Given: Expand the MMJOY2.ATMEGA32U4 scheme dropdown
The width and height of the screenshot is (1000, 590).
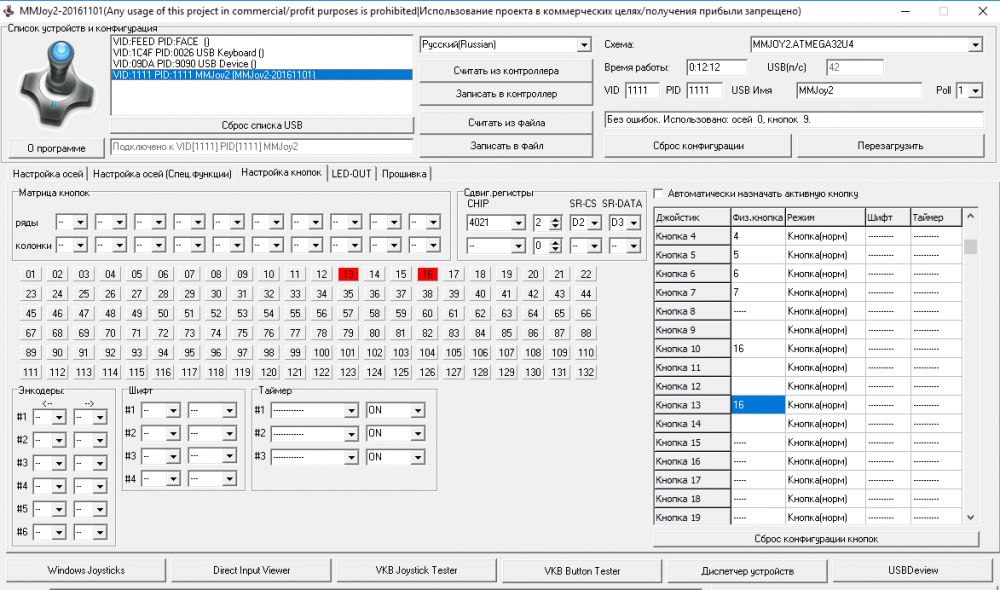Looking at the screenshot, I should click(x=975, y=45).
